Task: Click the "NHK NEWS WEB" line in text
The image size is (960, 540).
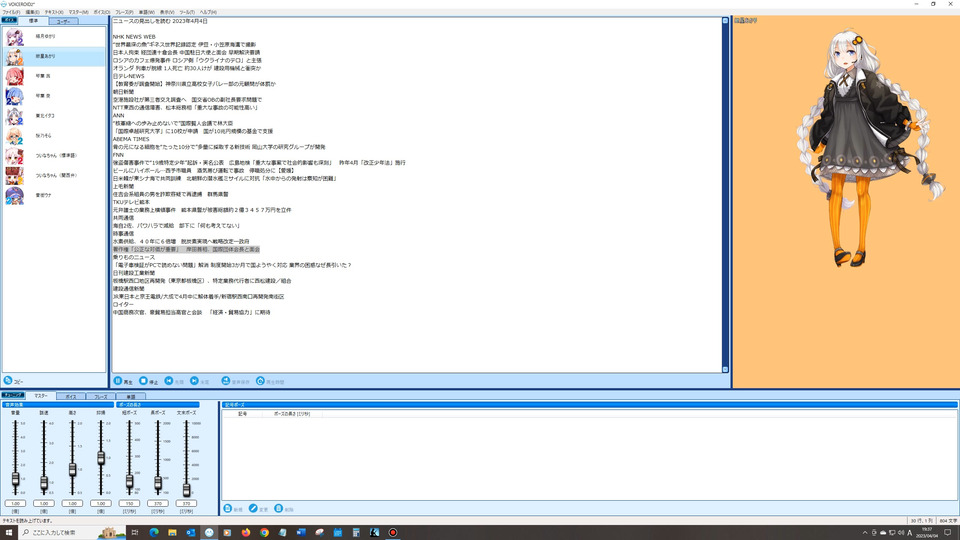Action: (x=134, y=37)
